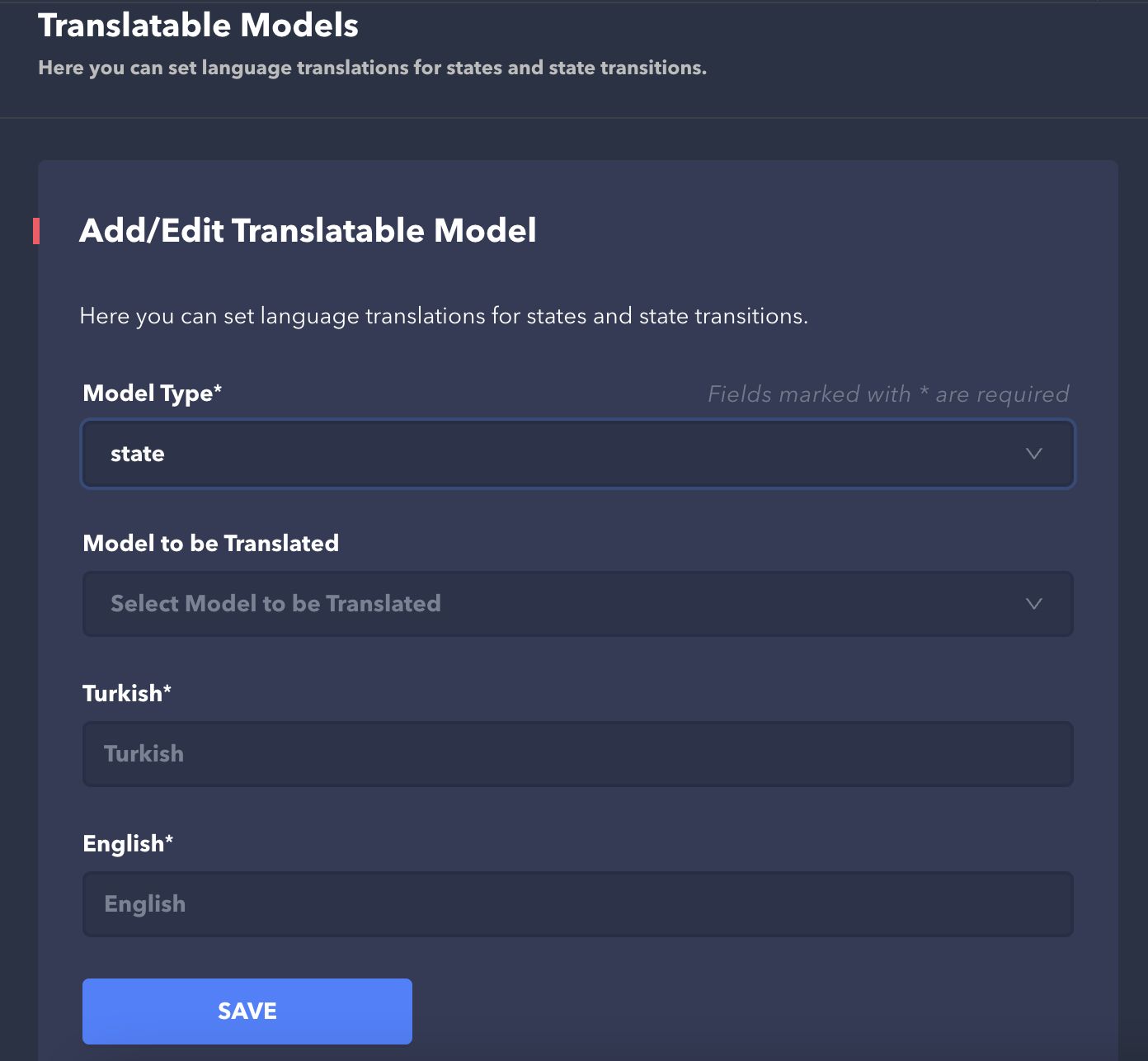This screenshot has width=1148, height=1061.
Task: Click the Translatable Models page title
Action: click(198, 26)
